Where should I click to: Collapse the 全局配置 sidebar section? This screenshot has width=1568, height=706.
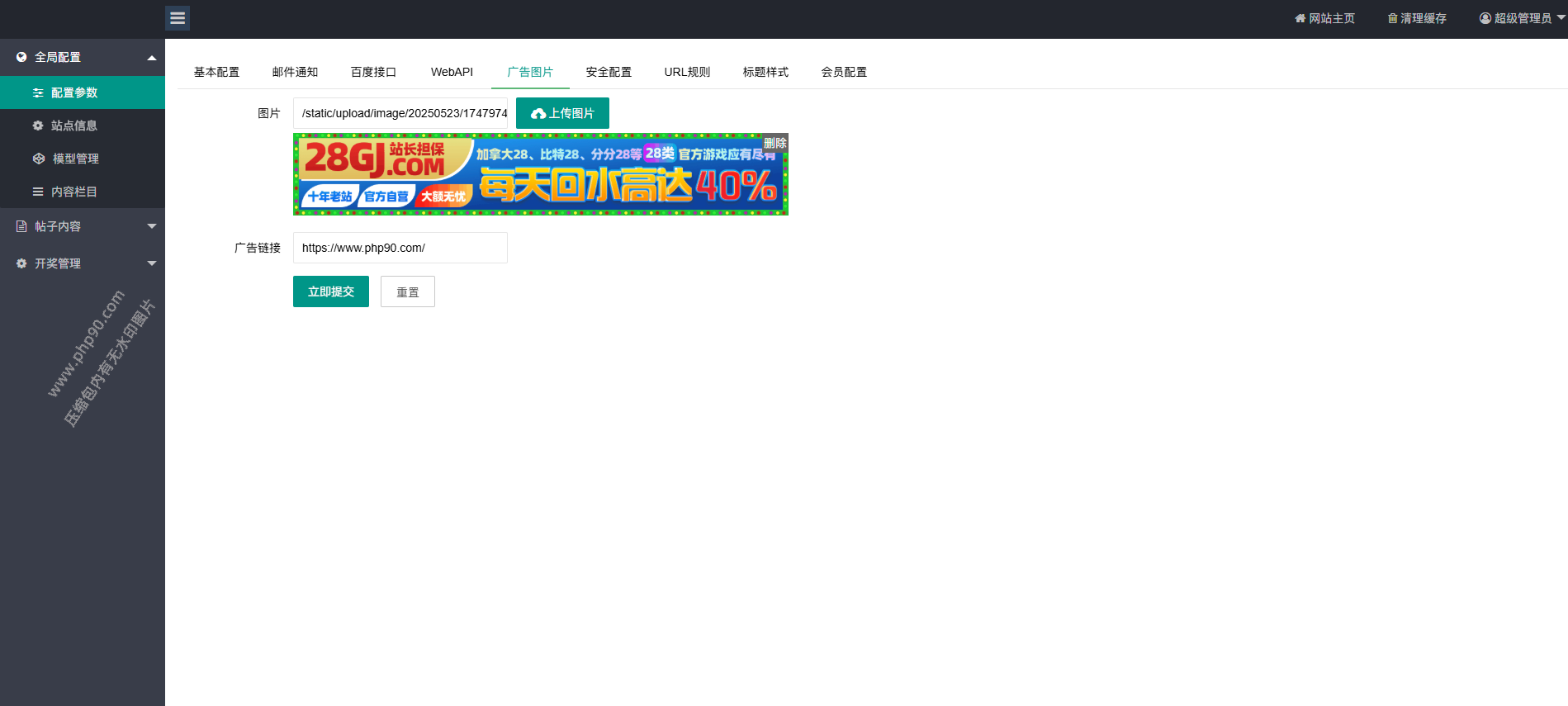152,58
